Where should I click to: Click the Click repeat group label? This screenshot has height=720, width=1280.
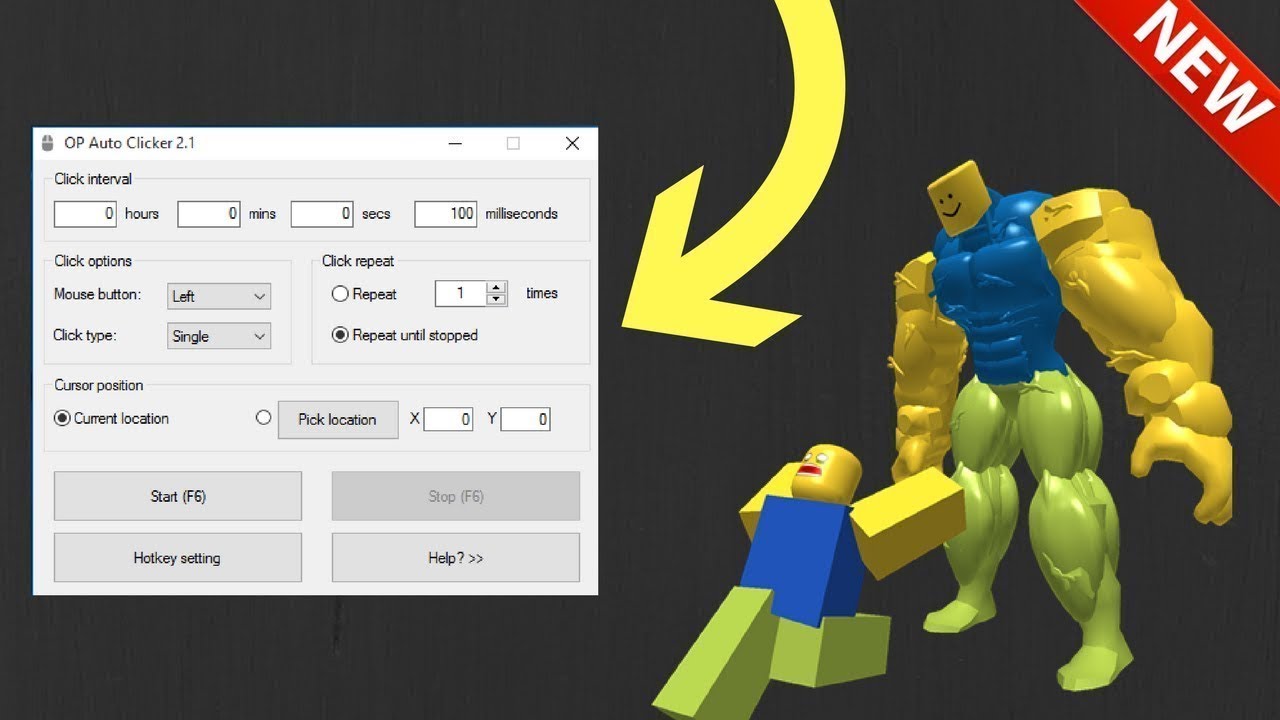(x=358, y=261)
